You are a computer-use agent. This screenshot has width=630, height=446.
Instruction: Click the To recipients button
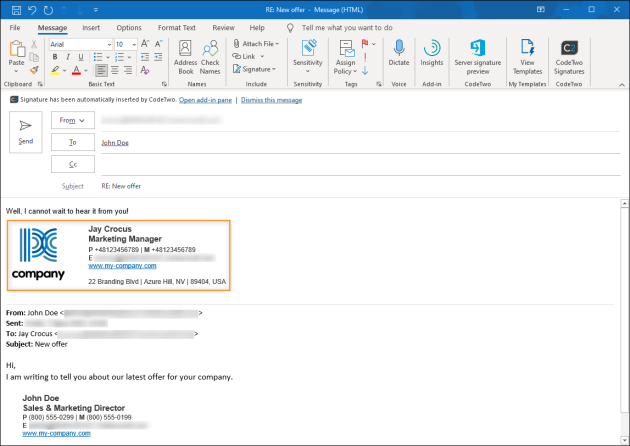pyautogui.click(x=73, y=142)
